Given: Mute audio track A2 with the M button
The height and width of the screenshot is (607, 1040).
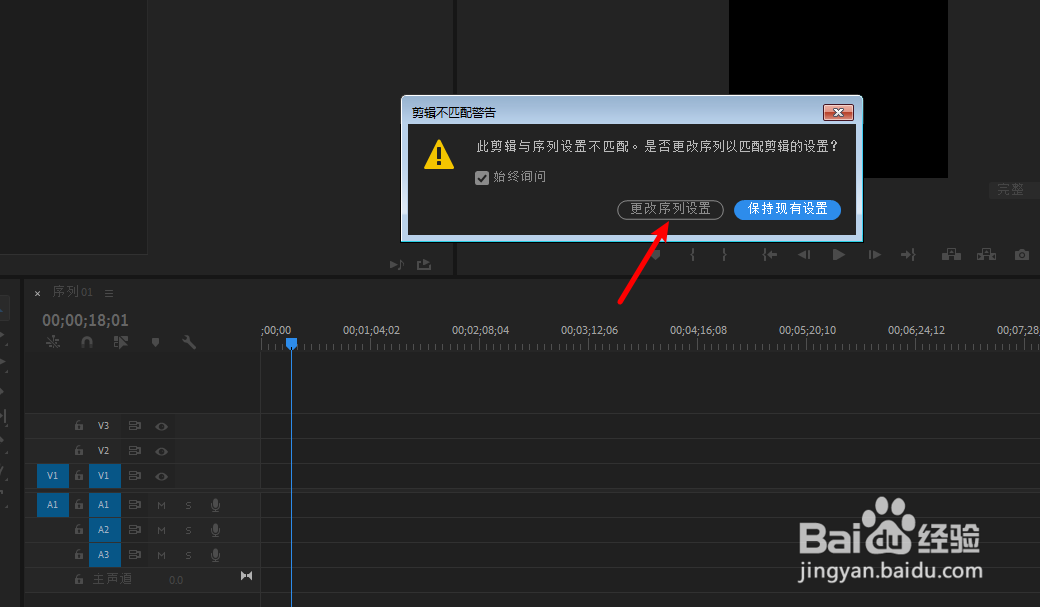Looking at the screenshot, I should tap(161, 529).
